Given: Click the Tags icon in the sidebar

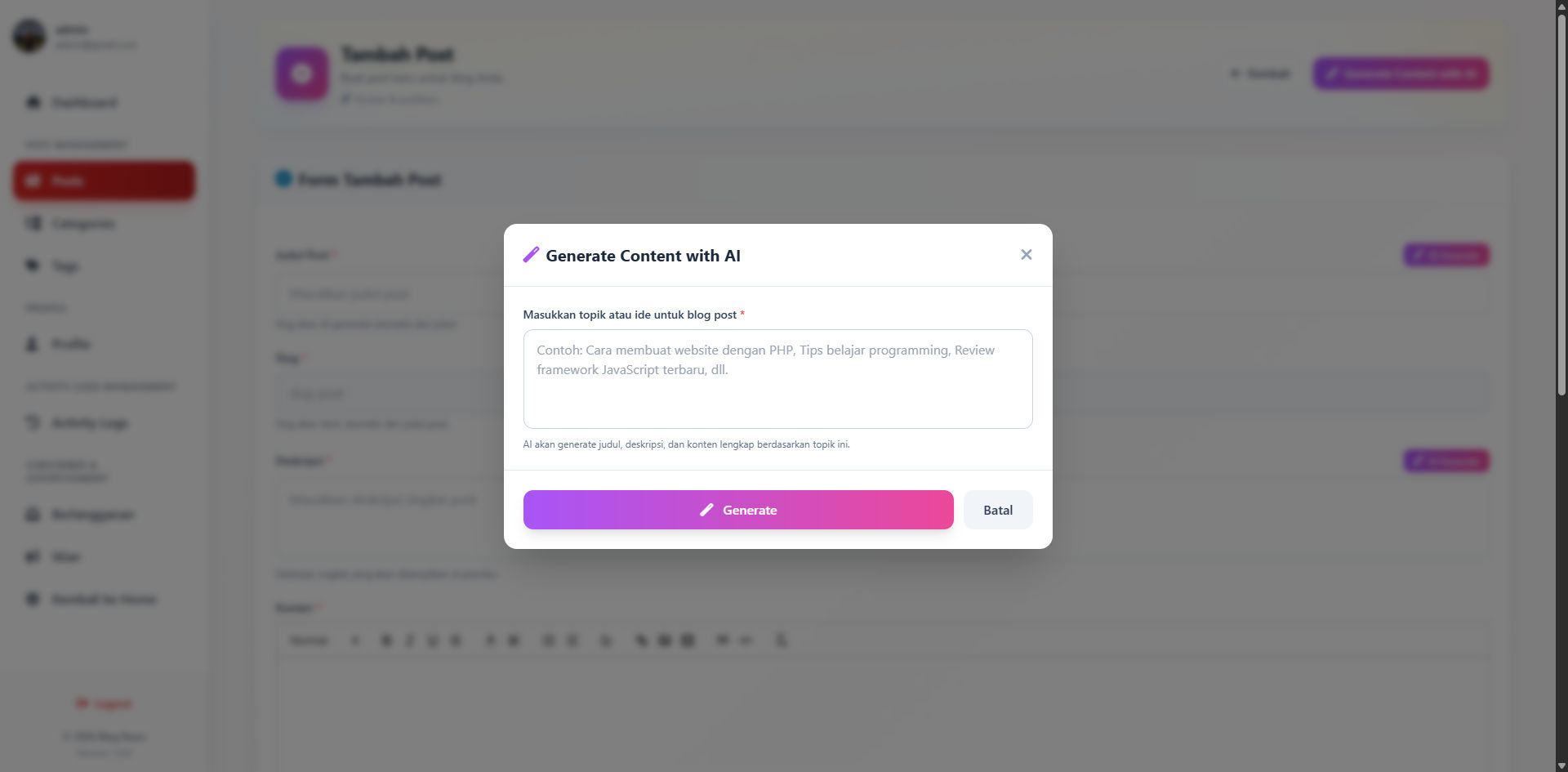Looking at the screenshot, I should pyautogui.click(x=33, y=266).
